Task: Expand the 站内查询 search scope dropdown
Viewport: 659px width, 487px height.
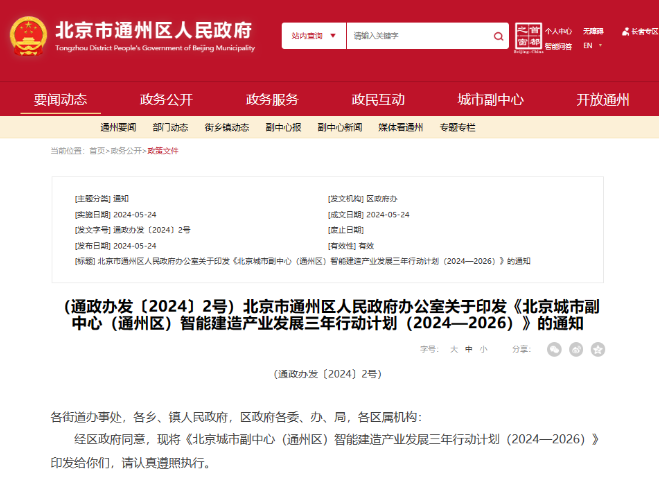Action: tap(313, 36)
